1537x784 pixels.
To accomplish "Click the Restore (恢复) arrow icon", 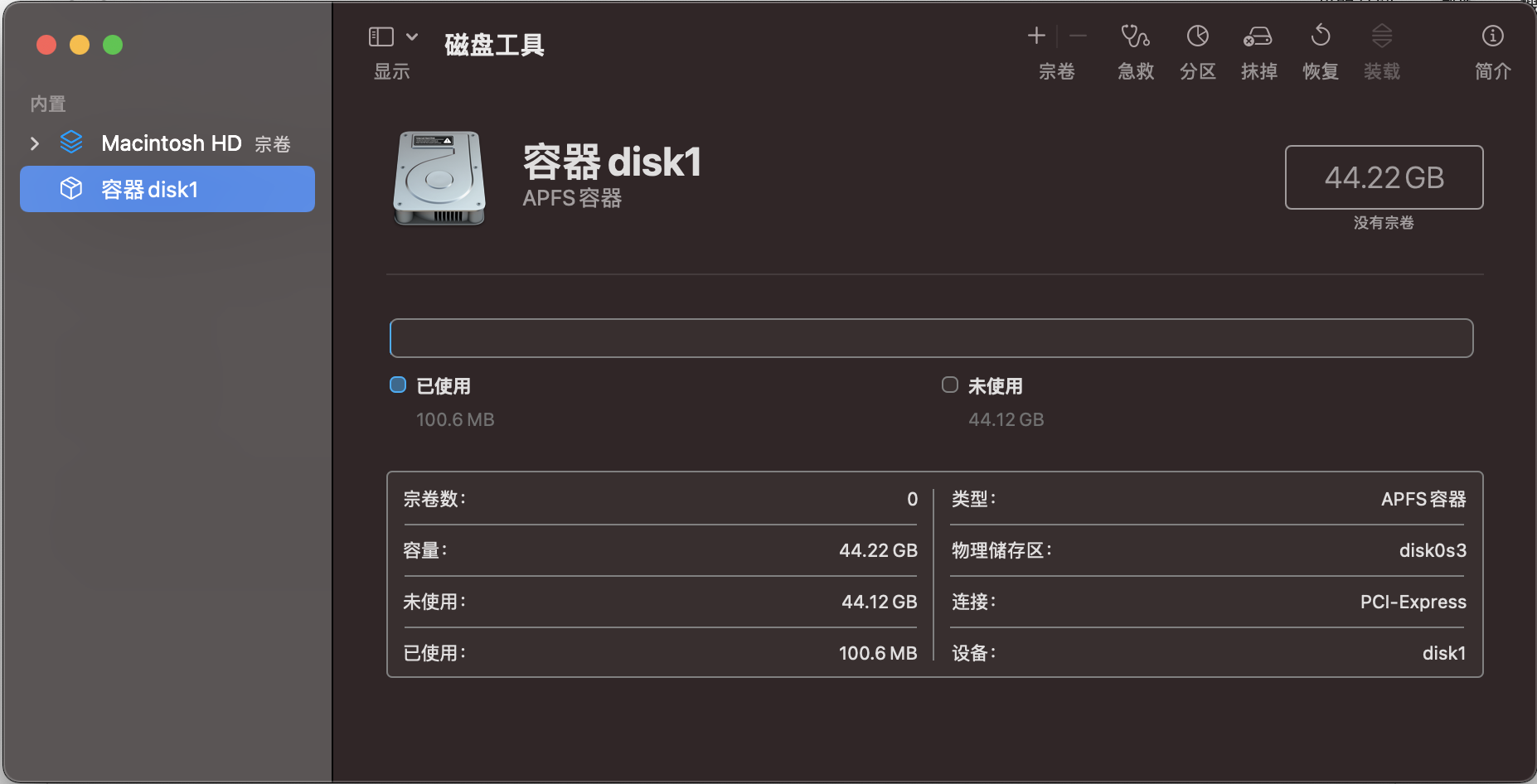I will [1320, 36].
